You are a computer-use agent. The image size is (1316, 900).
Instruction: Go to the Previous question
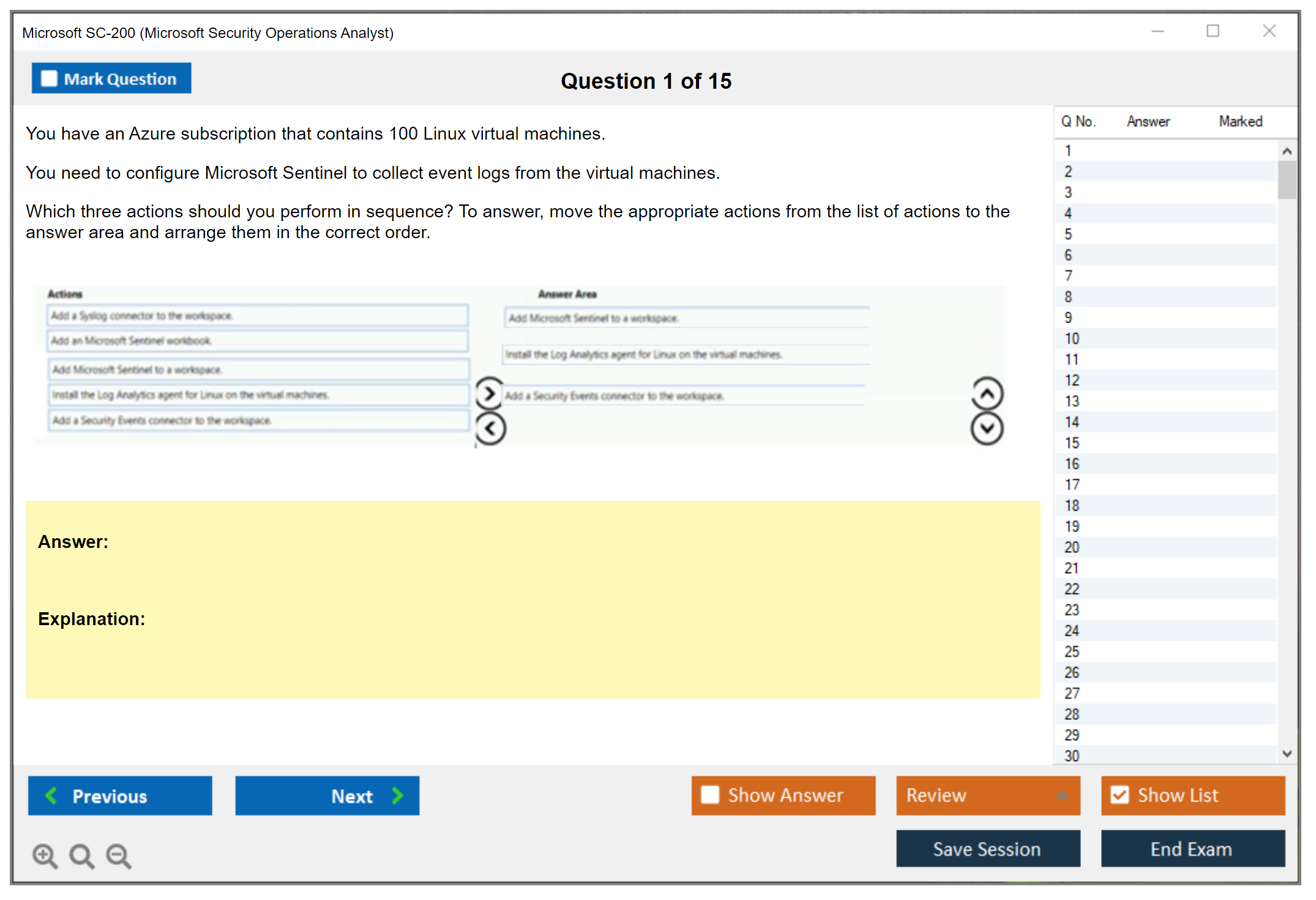(x=120, y=795)
